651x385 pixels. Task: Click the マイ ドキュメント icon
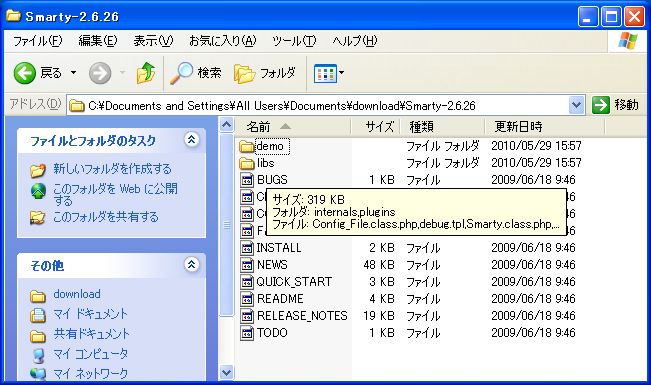(38, 316)
